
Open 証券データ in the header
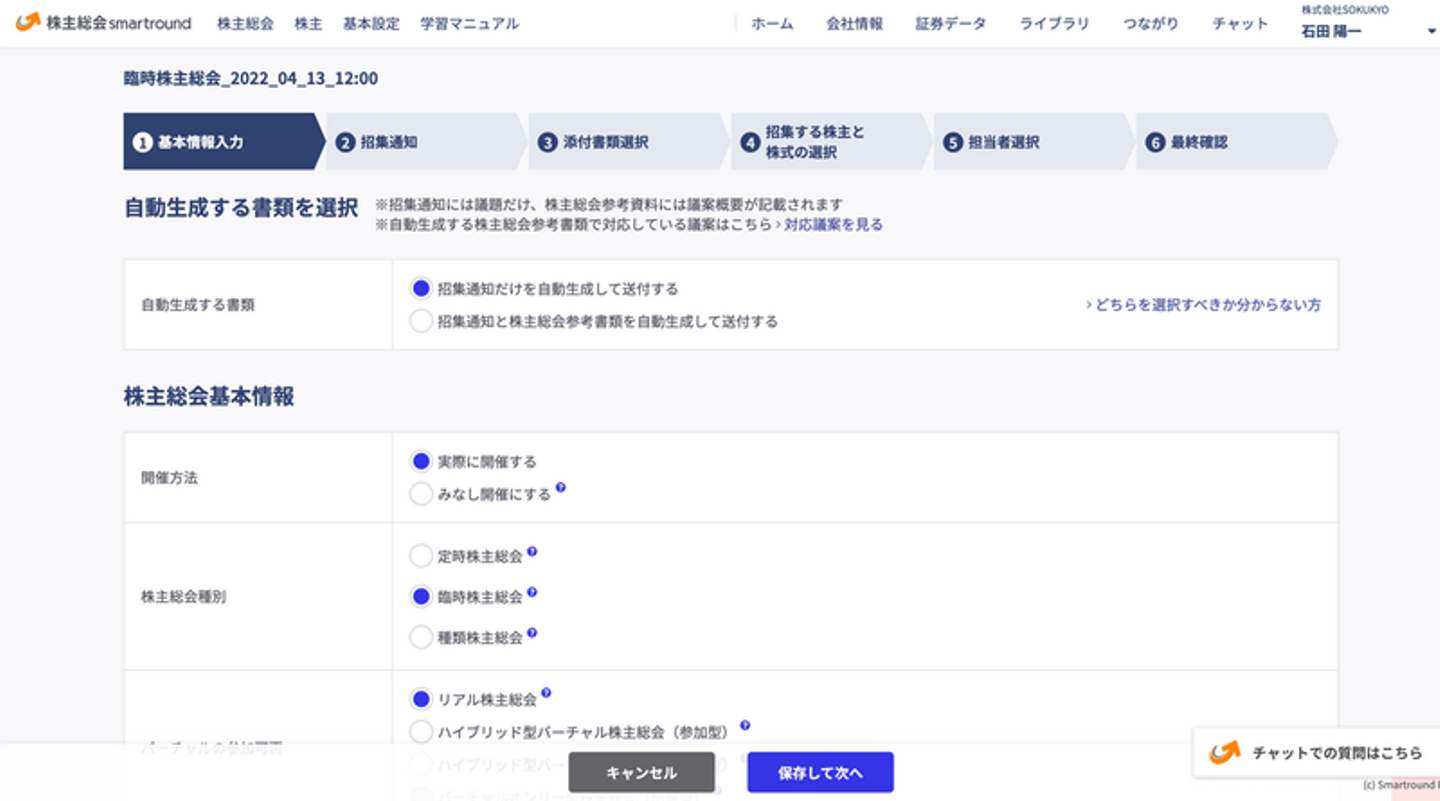click(951, 24)
